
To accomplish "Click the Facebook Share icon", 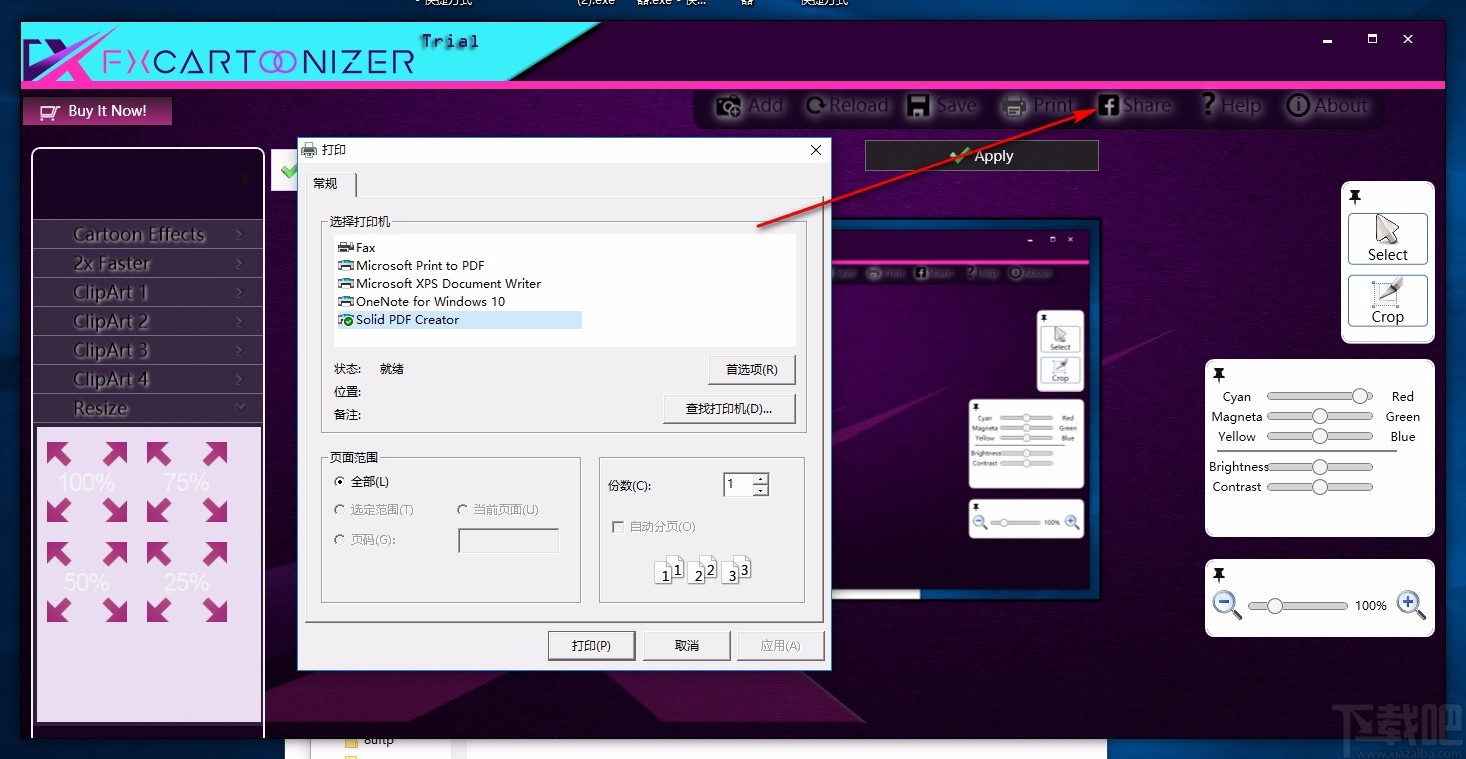I will [x=1108, y=105].
